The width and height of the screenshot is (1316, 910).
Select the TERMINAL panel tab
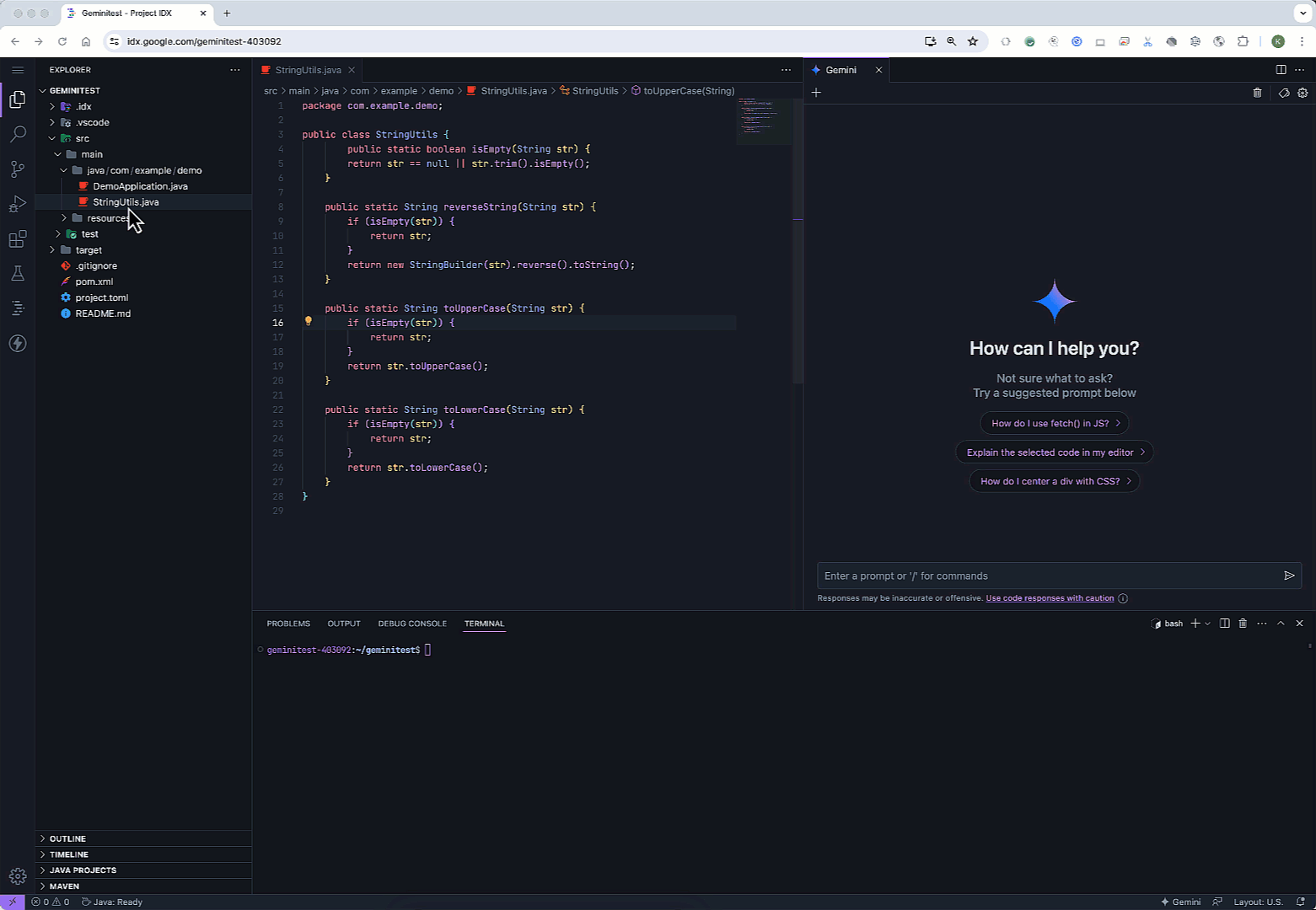484,624
